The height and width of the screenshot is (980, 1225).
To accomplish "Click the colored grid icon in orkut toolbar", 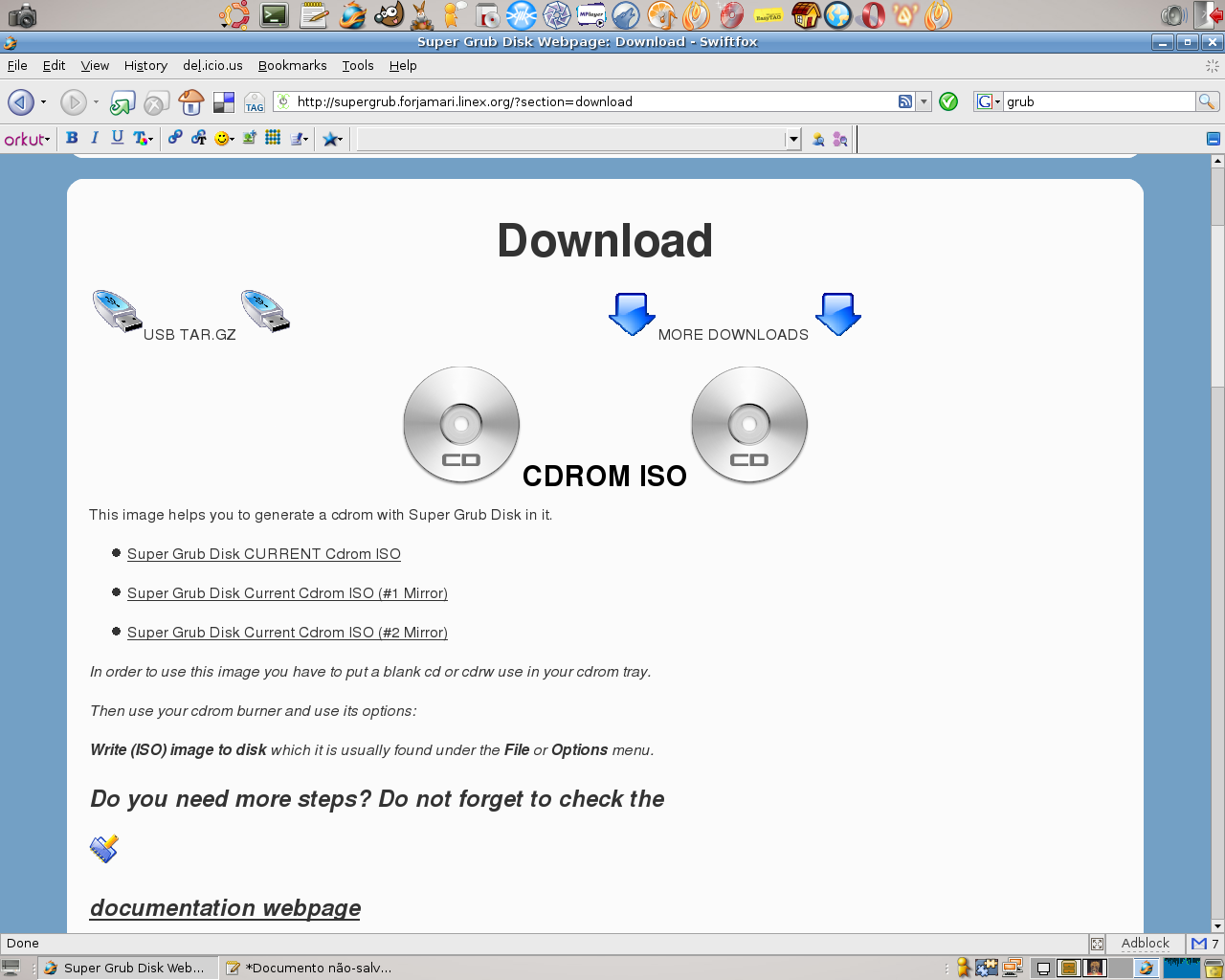I will click(x=273, y=138).
